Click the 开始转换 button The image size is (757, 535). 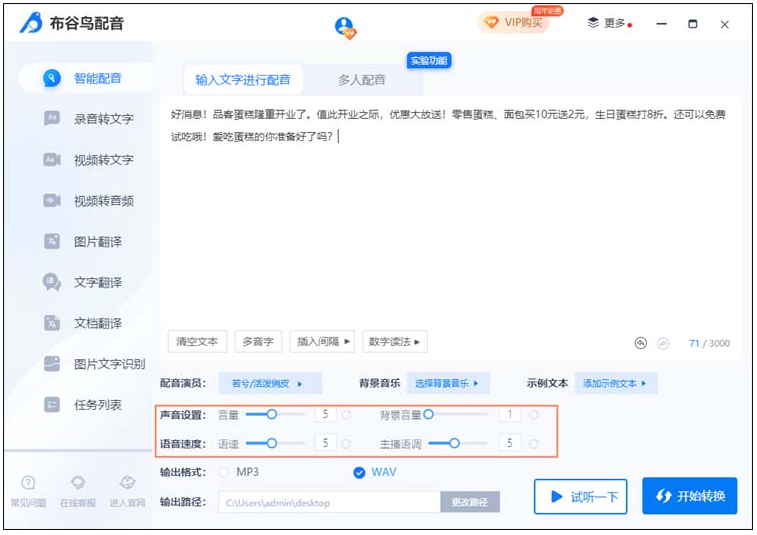click(x=689, y=496)
